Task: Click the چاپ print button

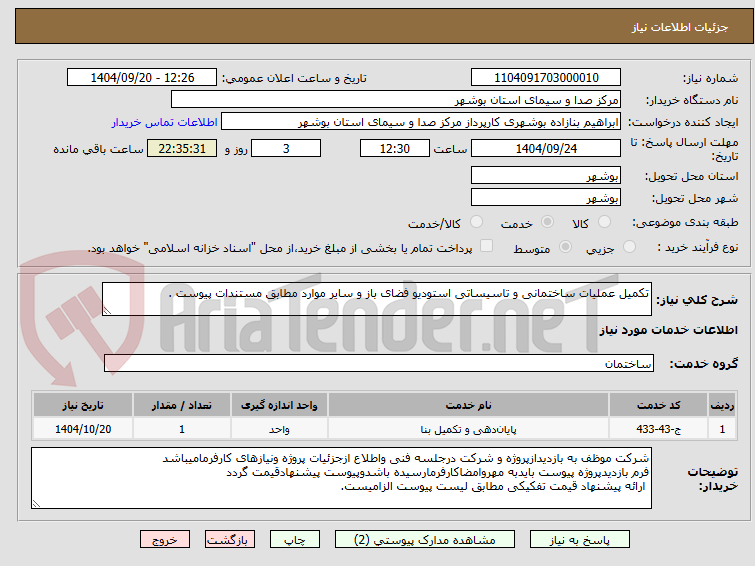Action: (295, 540)
